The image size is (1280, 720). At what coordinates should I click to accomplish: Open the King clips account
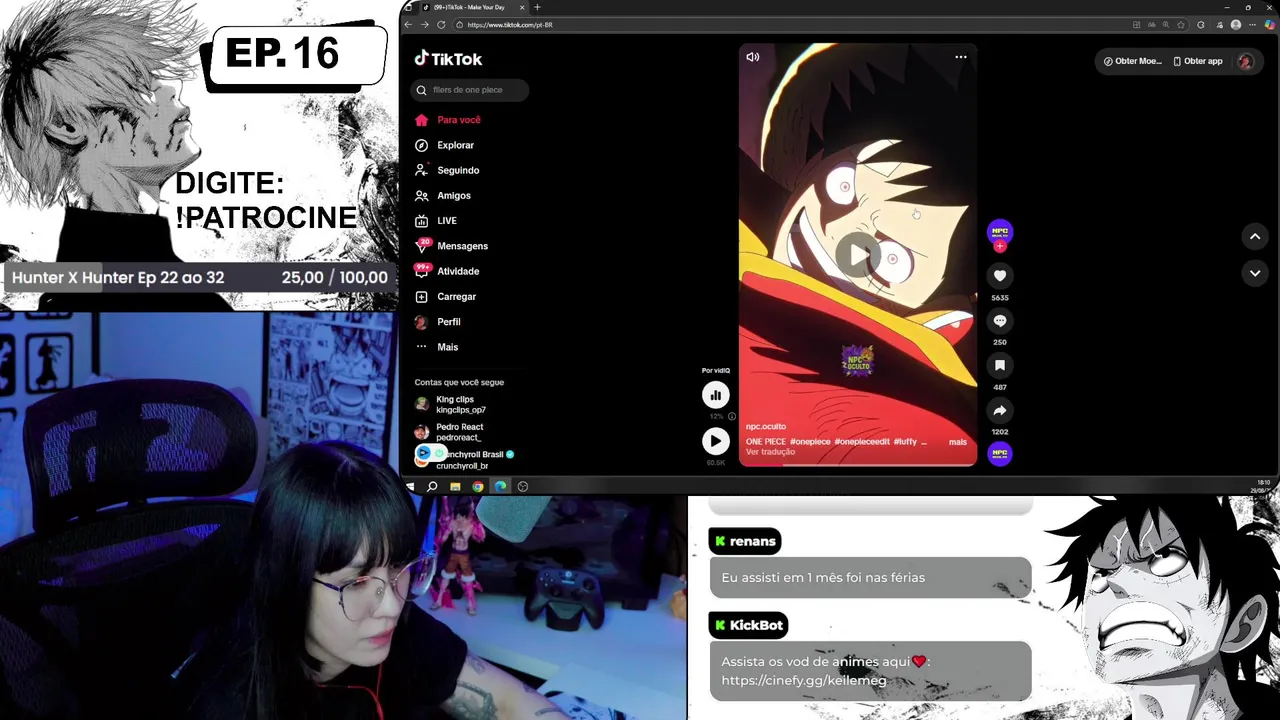pyautogui.click(x=451, y=404)
